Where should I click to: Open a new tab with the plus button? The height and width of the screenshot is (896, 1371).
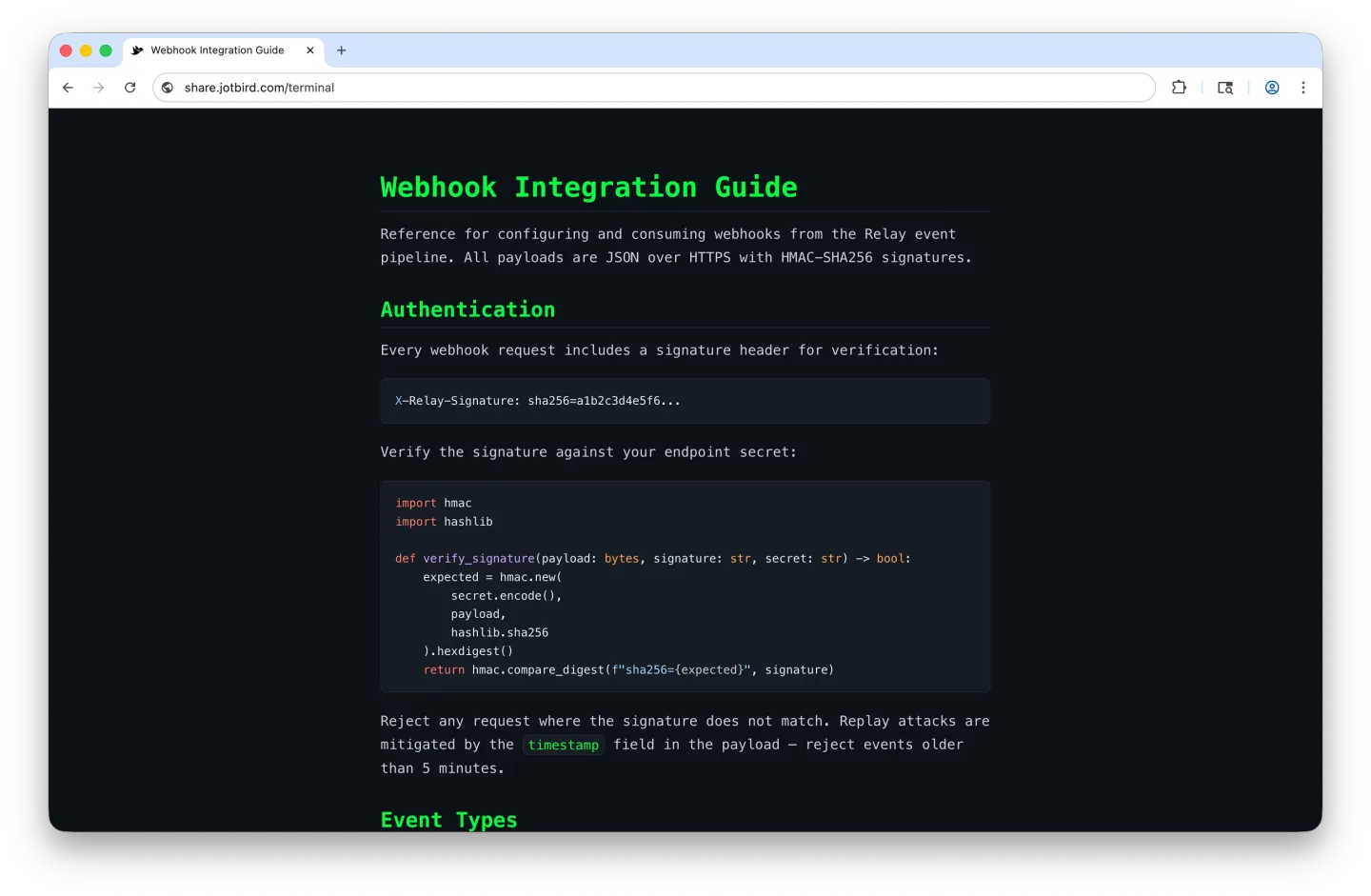click(341, 50)
